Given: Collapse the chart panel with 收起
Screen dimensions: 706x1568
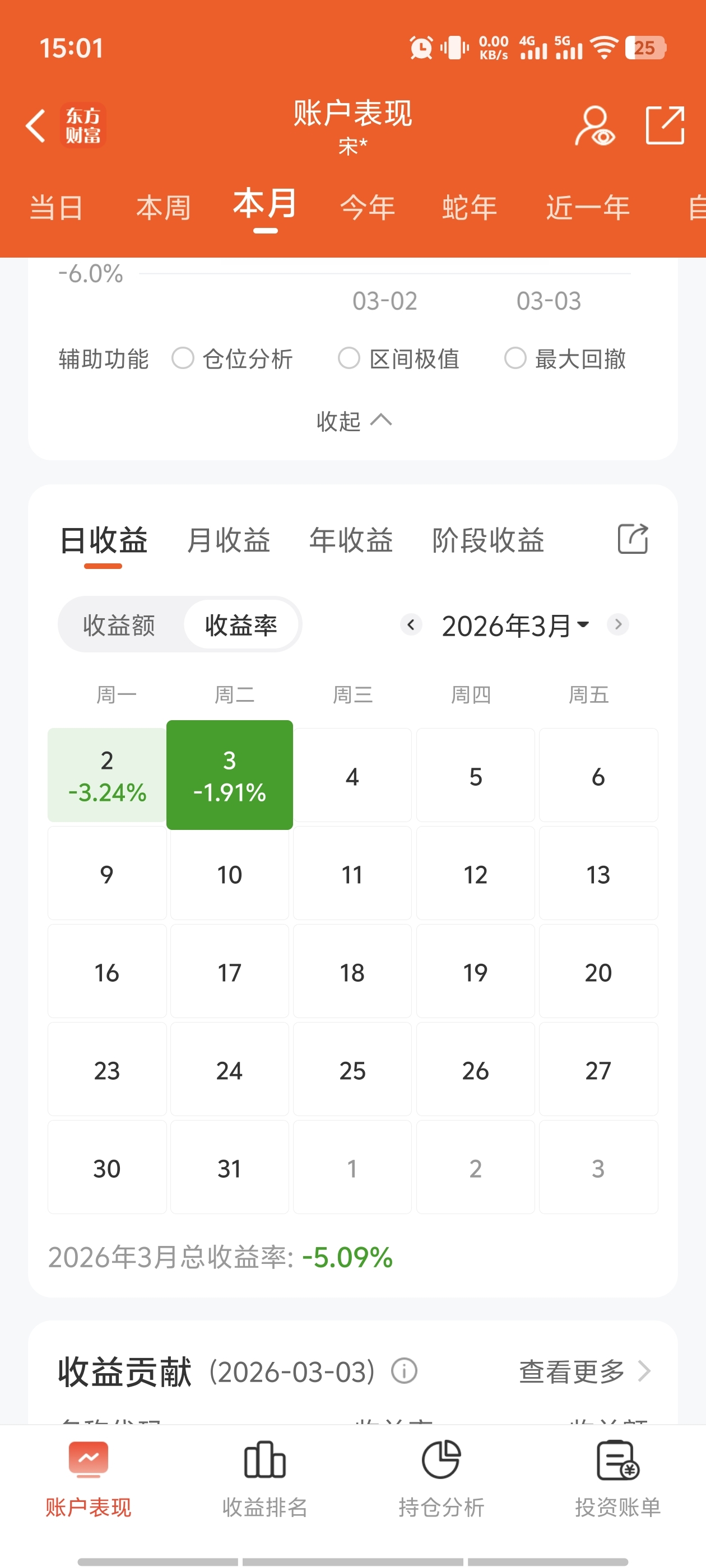Looking at the screenshot, I should click(354, 421).
